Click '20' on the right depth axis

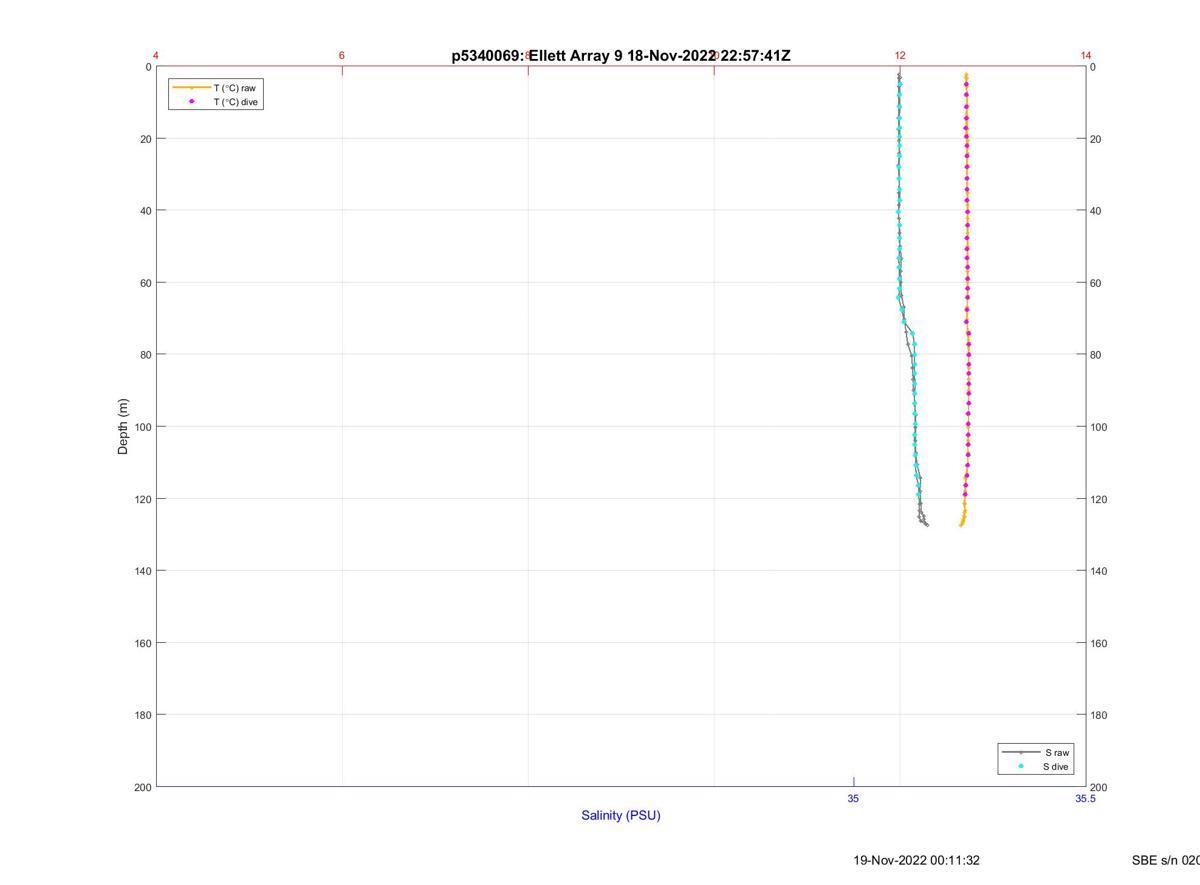point(1095,139)
